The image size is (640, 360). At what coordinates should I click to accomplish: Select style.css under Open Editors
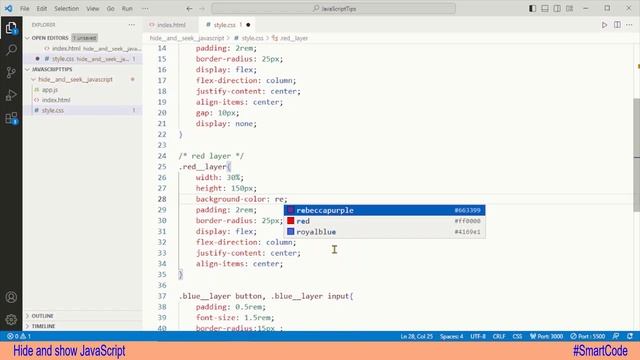(83, 59)
